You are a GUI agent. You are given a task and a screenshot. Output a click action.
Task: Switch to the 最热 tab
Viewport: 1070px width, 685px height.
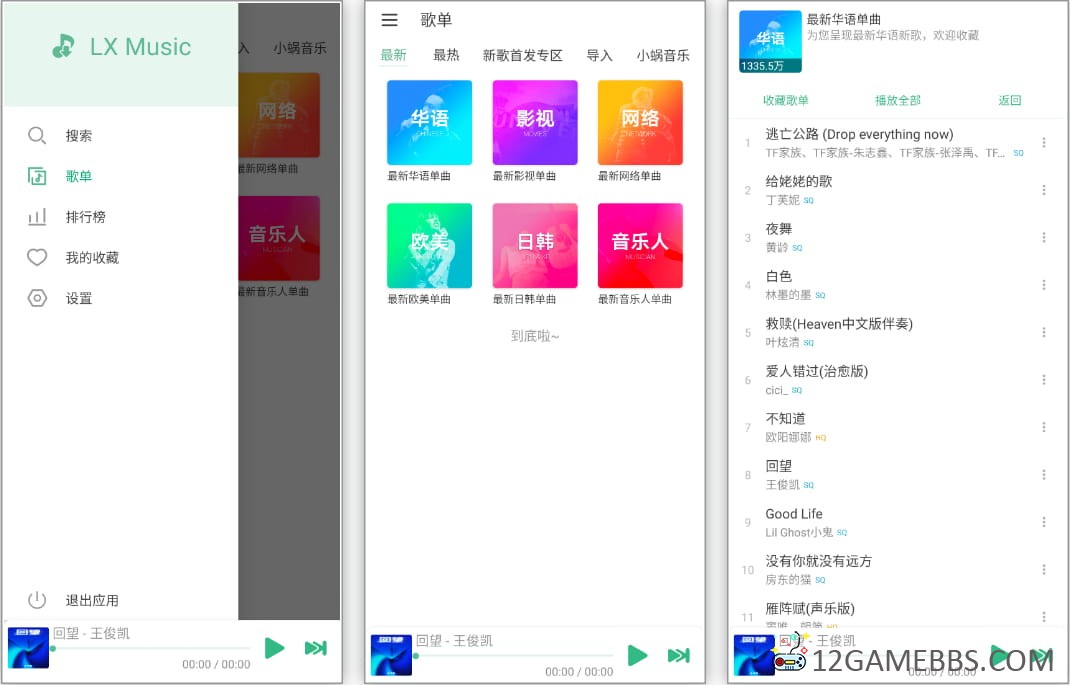tap(446, 56)
